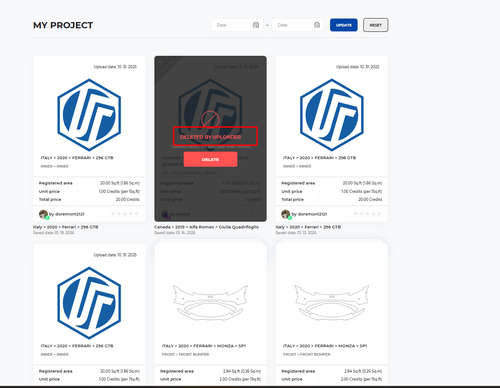
Task: Click the 'Italy > 2020 > Ferrari > 296 GTB' title above saved date 01.19.2026
Action: tap(65, 227)
